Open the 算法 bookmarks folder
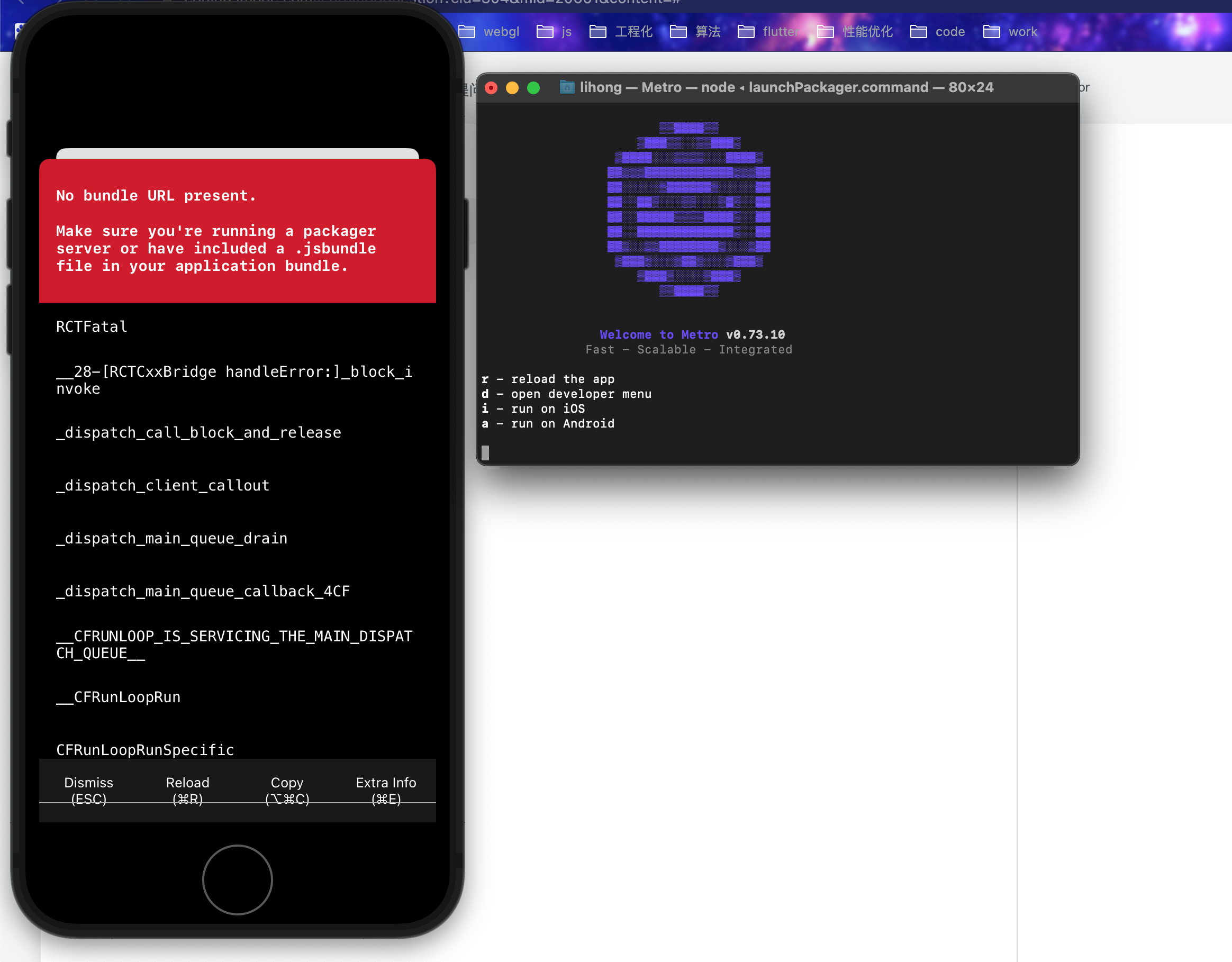Screen dimensions: 1232x962 click(x=695, y=32)
